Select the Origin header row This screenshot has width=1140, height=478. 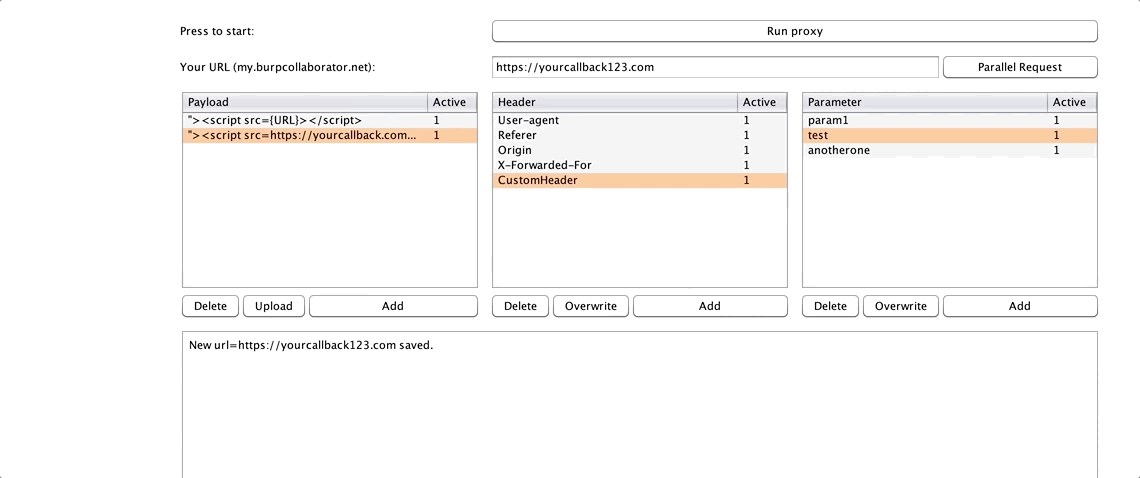(640, 151)
